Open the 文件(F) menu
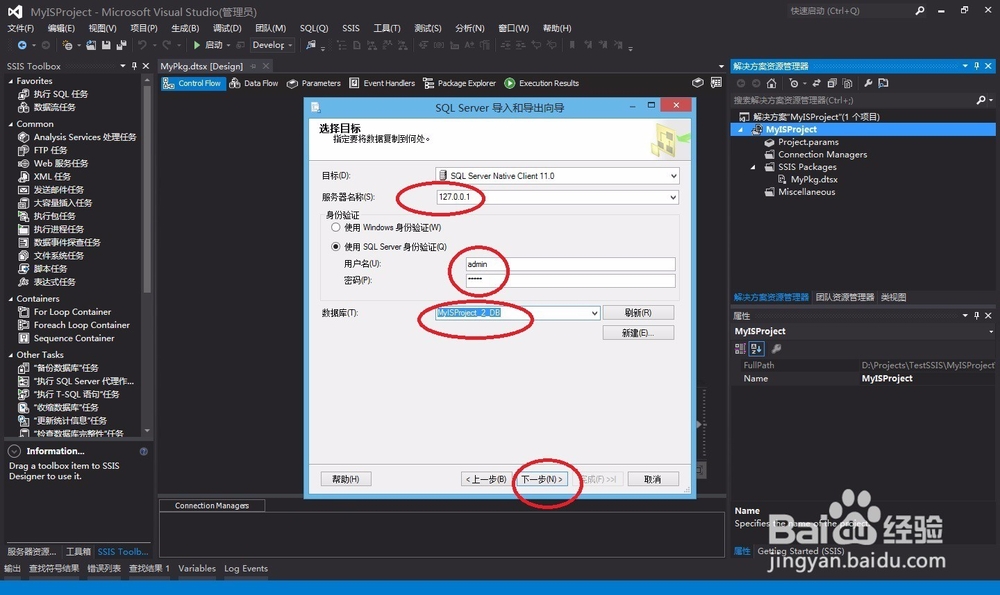Viewport: 1000px width, 595px height. (20, 28)
